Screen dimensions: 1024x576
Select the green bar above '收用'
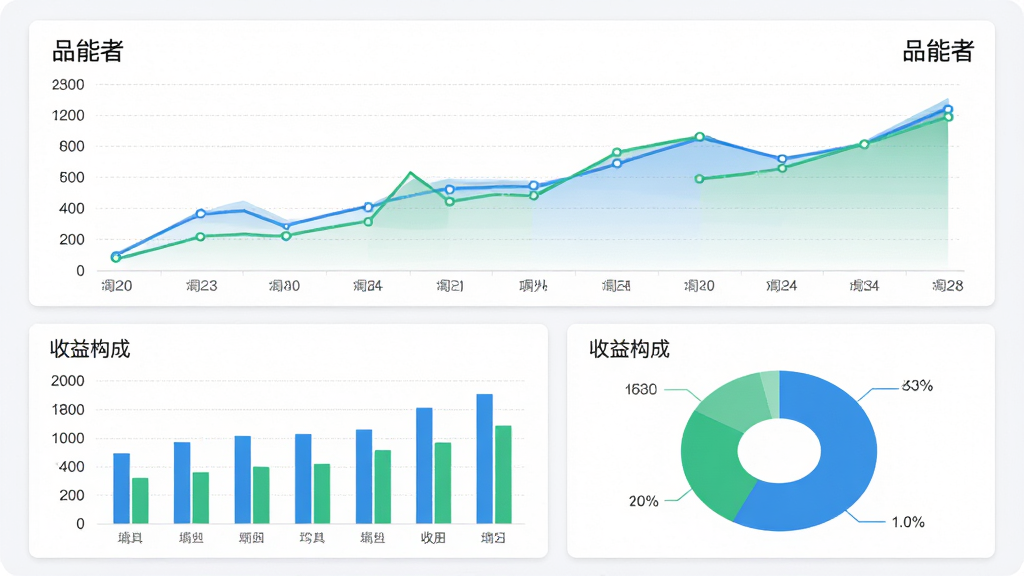coord(443,483)
